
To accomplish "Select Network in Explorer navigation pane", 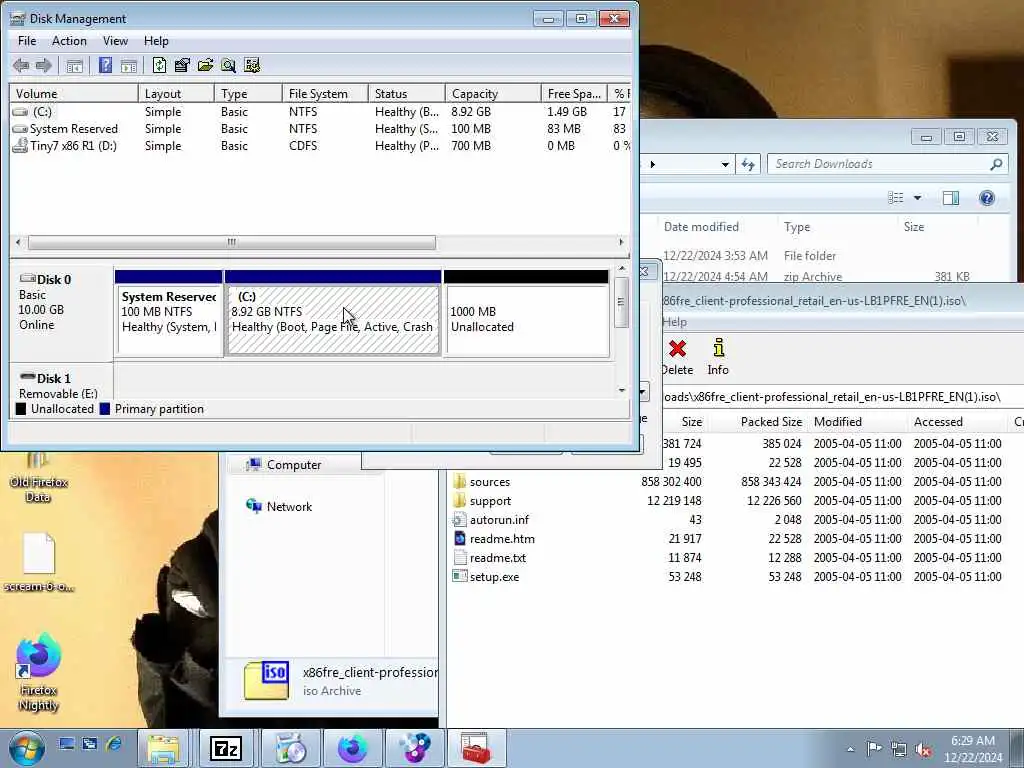I will pos(279,506).
